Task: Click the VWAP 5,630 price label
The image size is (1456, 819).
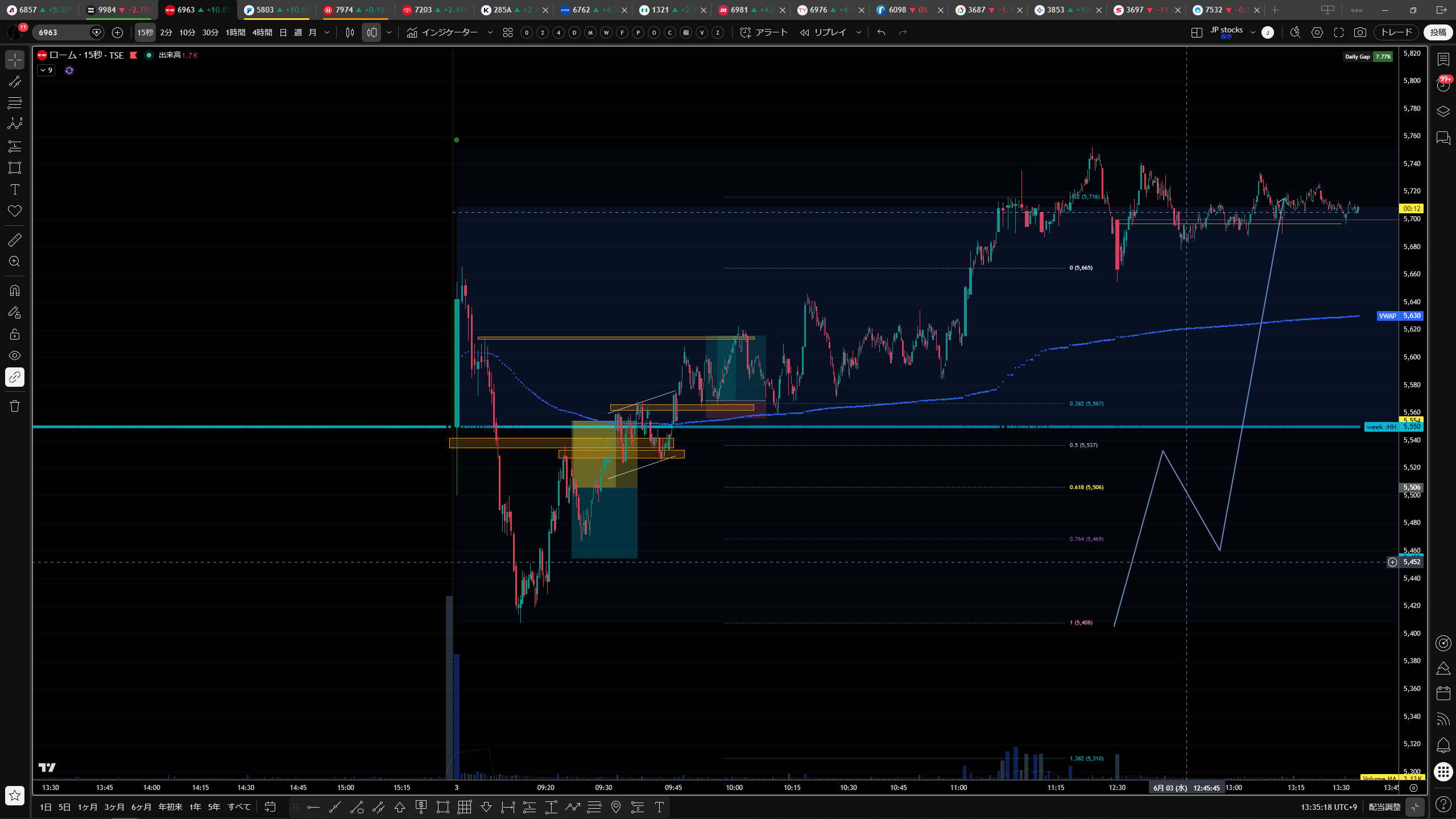Action: click(x=1399, y=316)
